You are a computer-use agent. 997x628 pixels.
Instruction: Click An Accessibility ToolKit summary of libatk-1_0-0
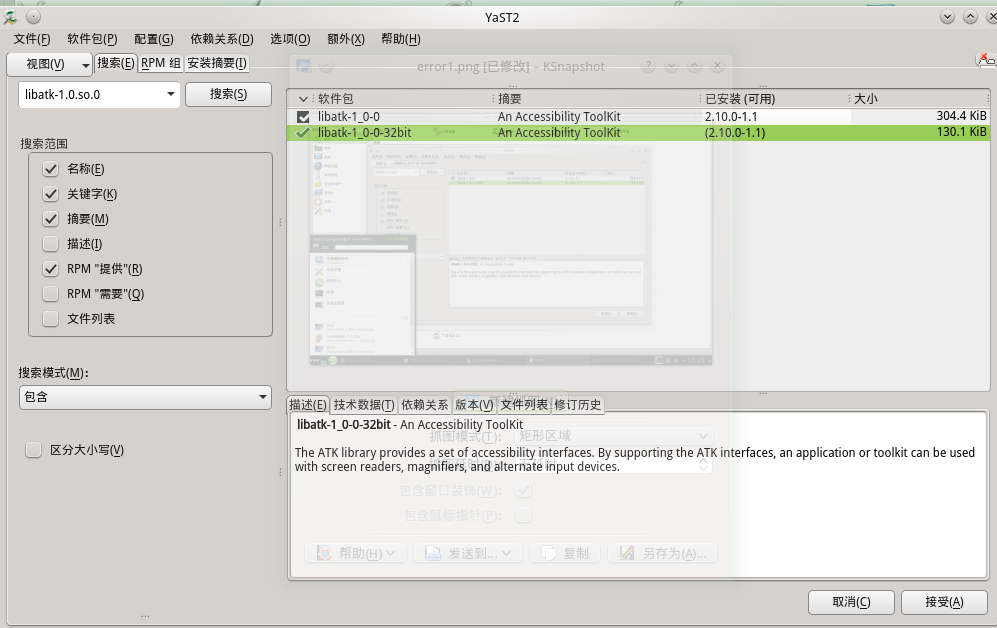559,117
